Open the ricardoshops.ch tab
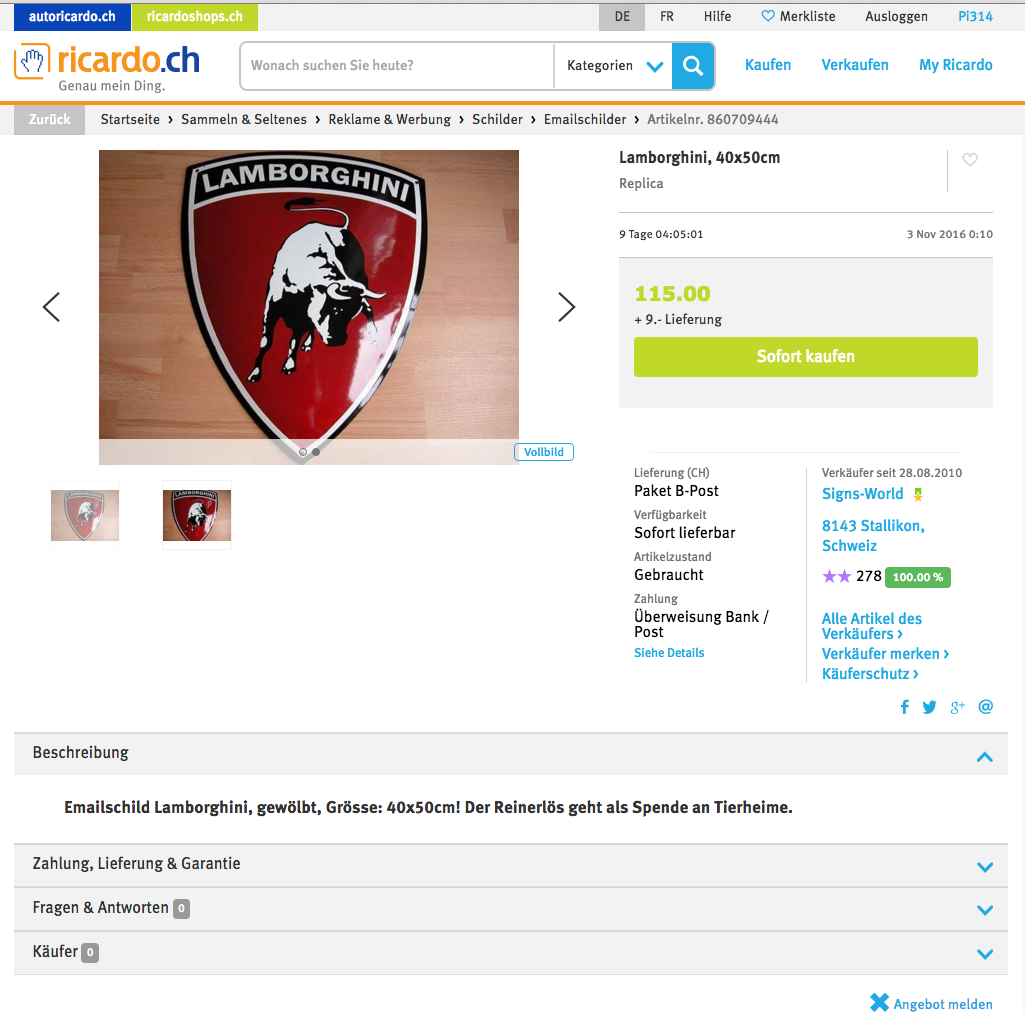Screen dimensions: 1025x1015 click(195, 17)
